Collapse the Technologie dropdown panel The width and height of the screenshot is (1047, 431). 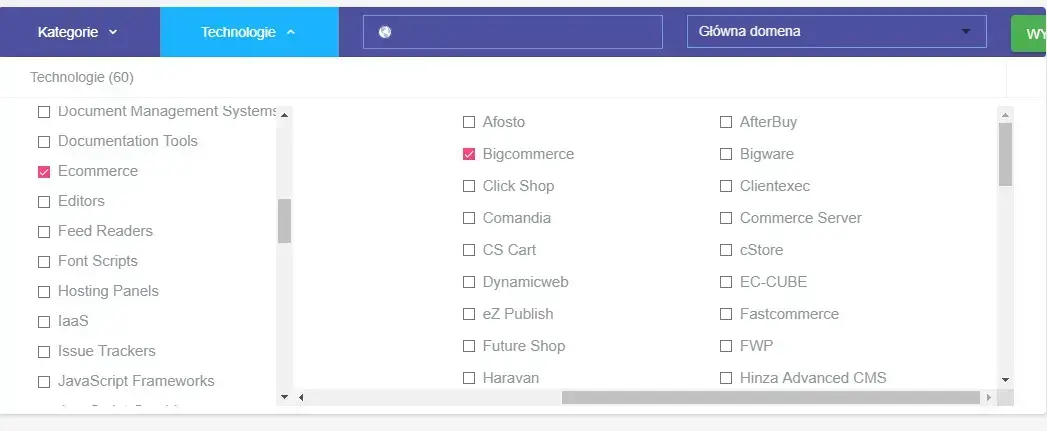tap(248, 32)
